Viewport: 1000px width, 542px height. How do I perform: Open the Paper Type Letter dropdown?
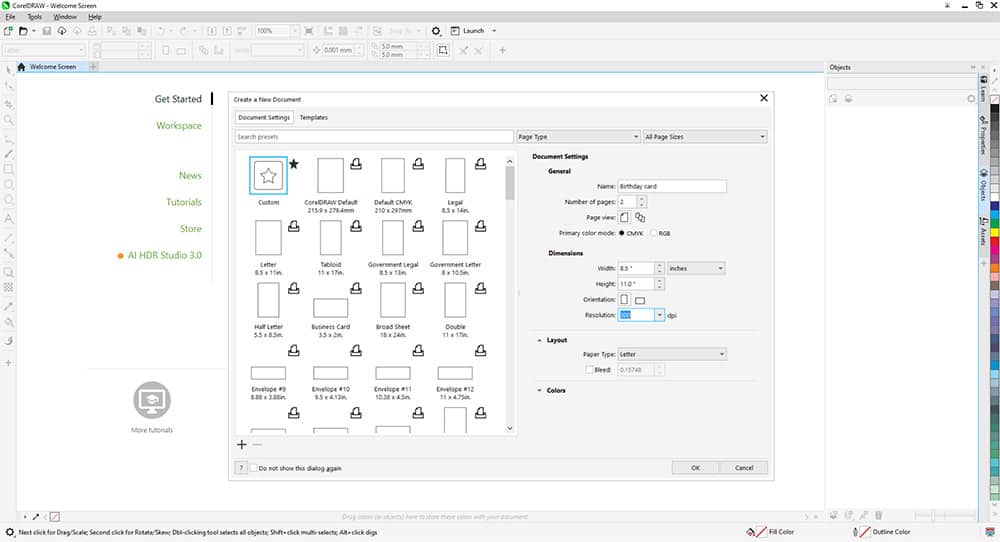tap(672, 354)
